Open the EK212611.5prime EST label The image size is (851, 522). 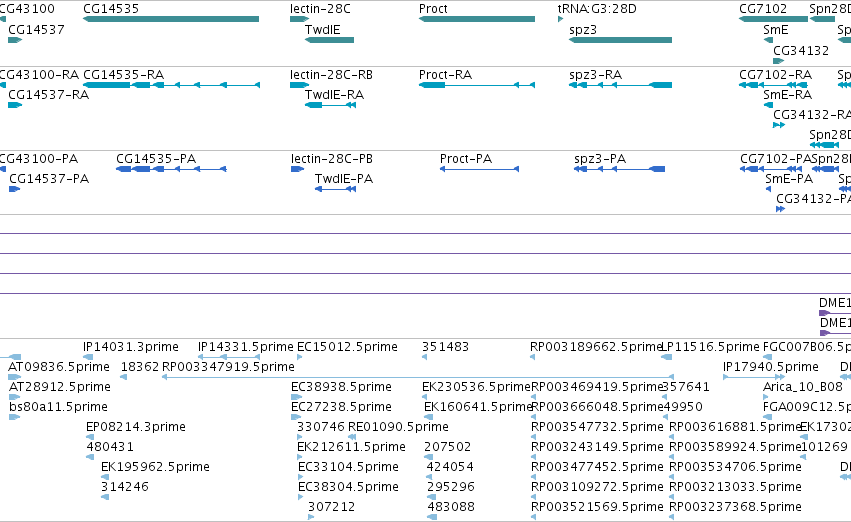point(351,447)
